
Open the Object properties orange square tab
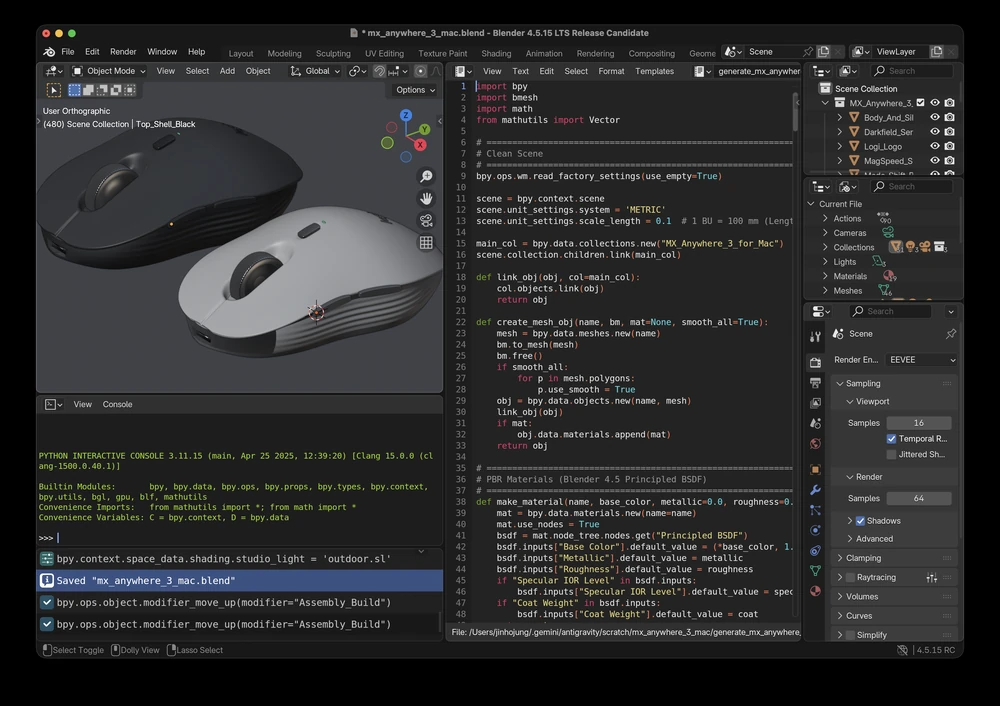[815, 469]
